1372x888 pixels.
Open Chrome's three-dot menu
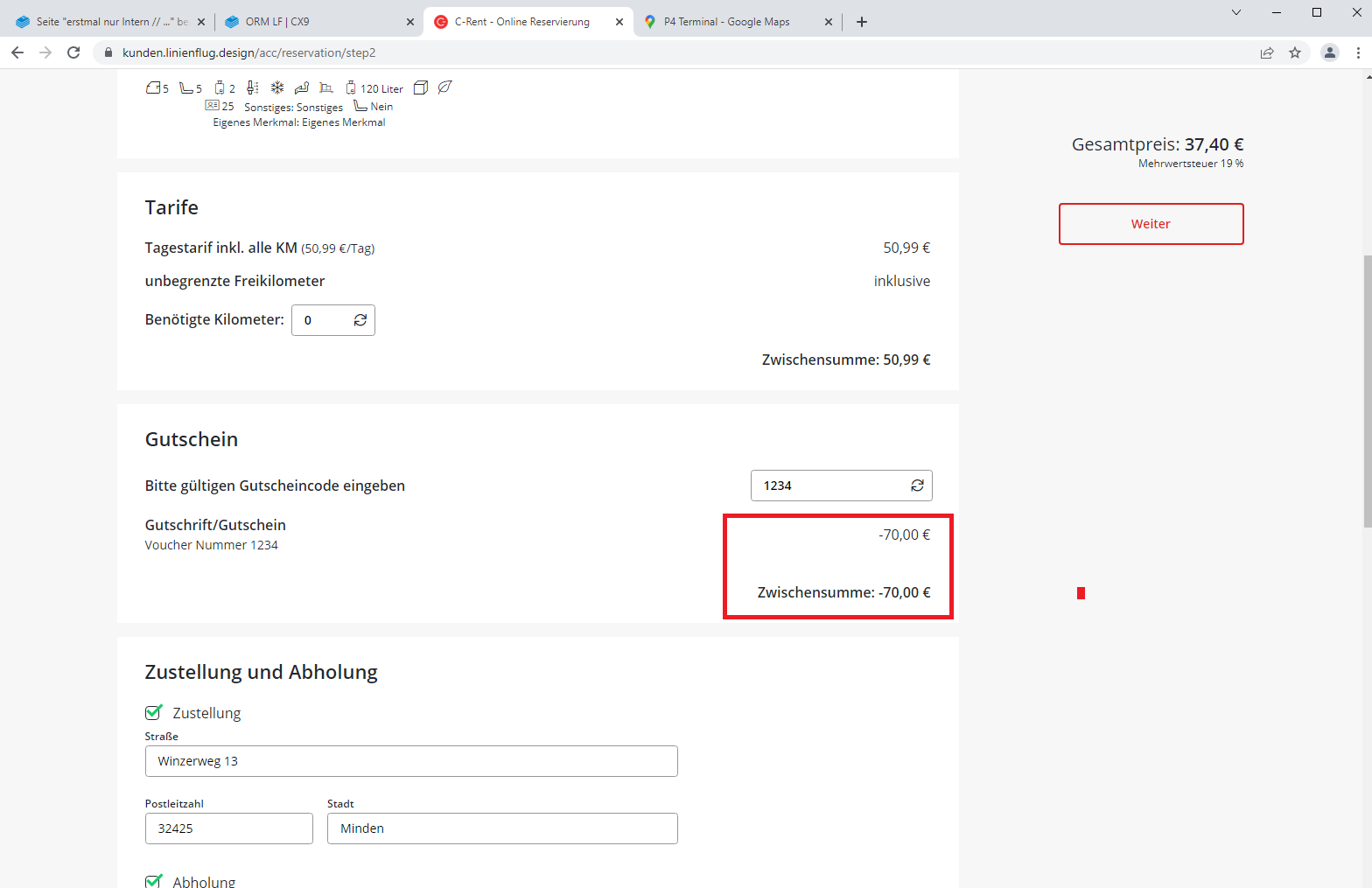(x=1358, y=52)
